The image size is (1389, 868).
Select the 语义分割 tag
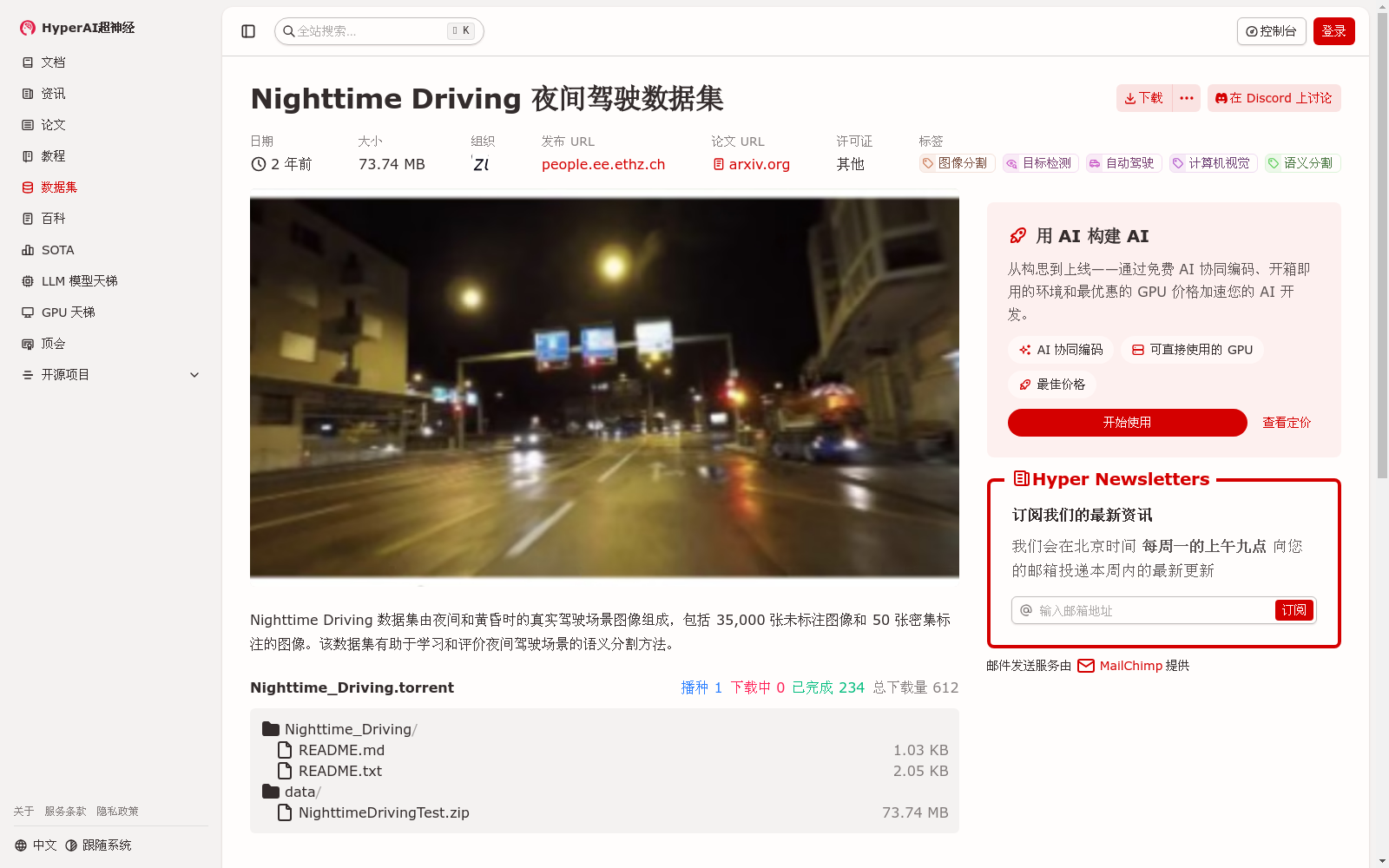coord(1302,163)
